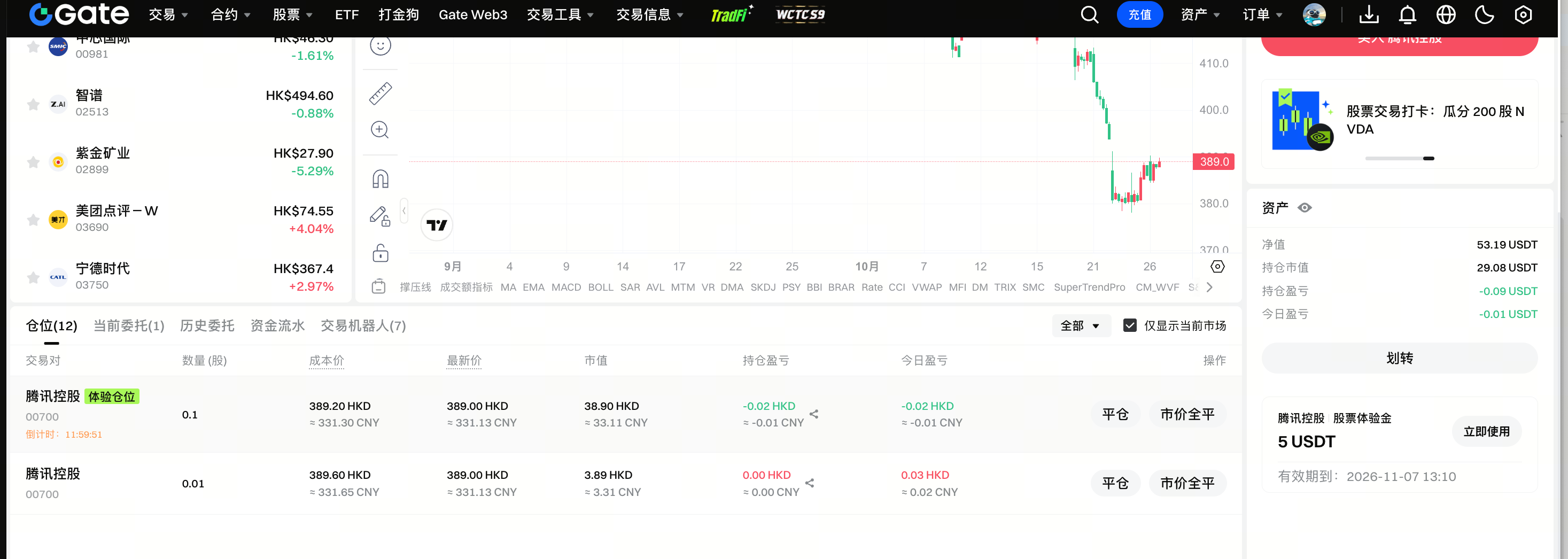Click the banner carousel indicator bar
Viewport: 1568px width, 559px height.
tap(1400, 158)
